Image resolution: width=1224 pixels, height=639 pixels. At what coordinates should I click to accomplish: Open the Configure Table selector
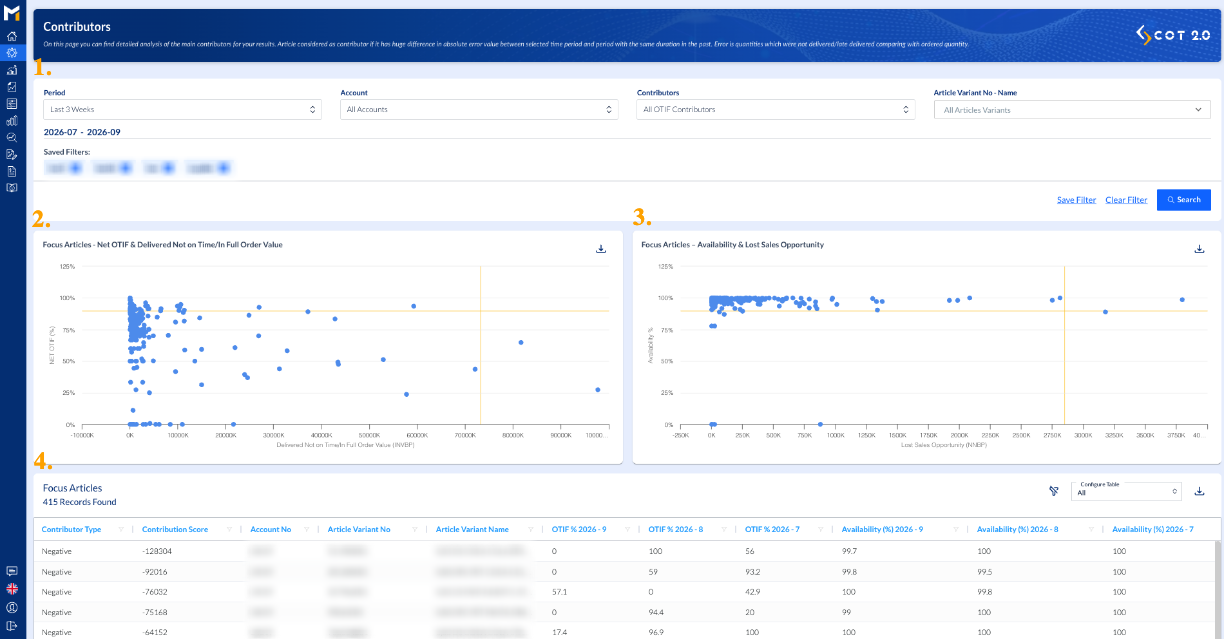1126,491
